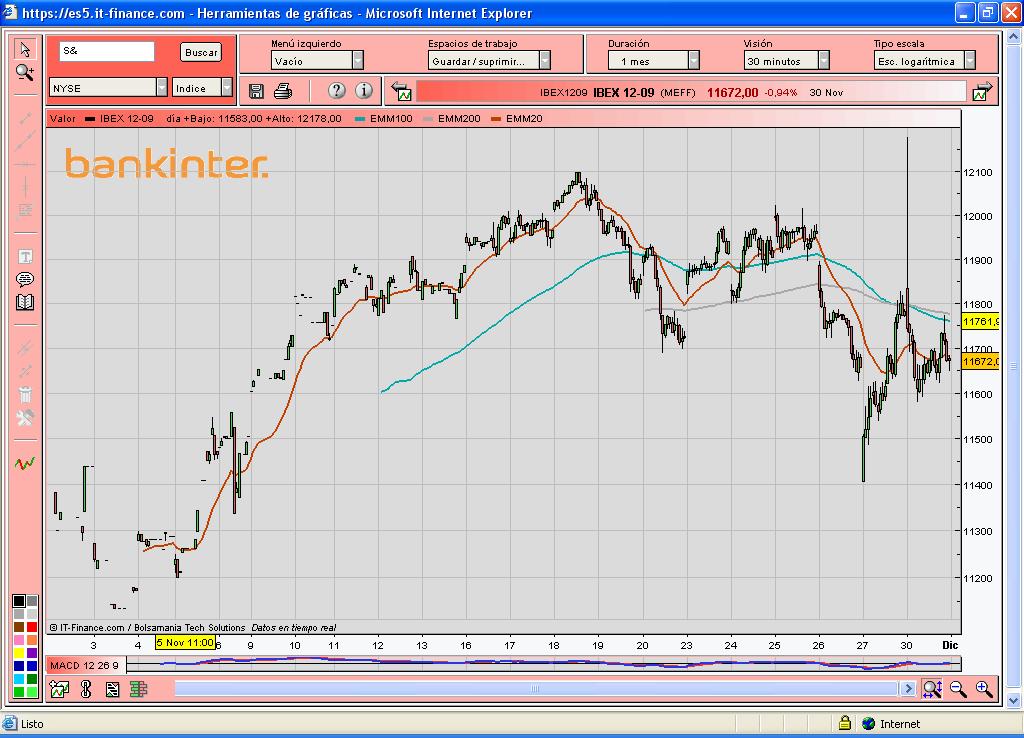1024x738 pixels.
Task: Click the zoom out magnifier icon
Action: pos(958,688)
